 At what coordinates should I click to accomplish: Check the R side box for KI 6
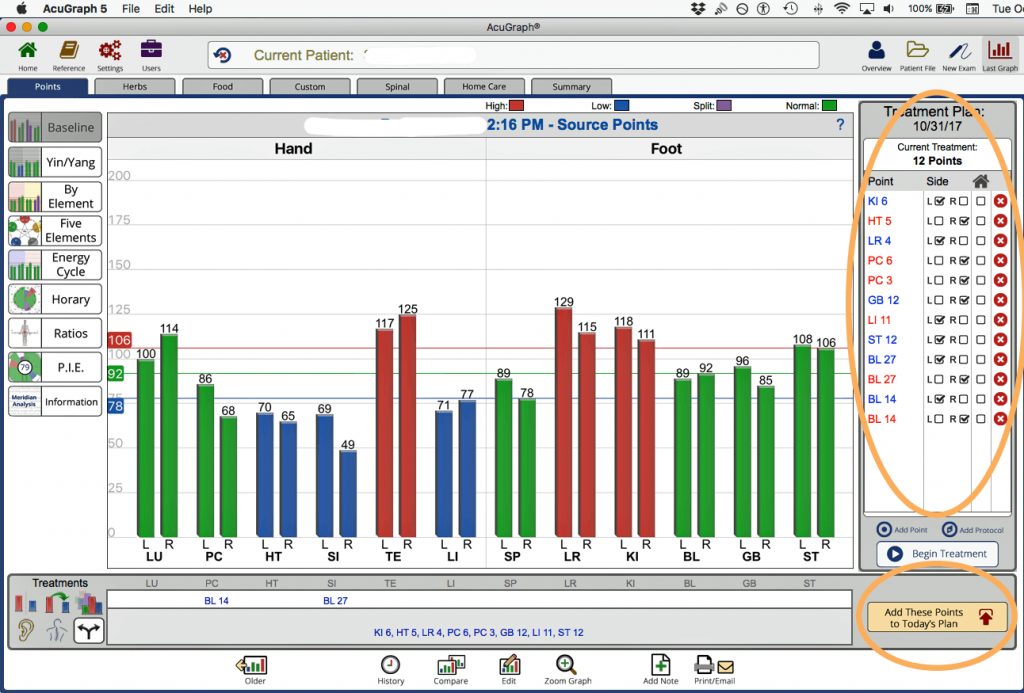point(964,201)
